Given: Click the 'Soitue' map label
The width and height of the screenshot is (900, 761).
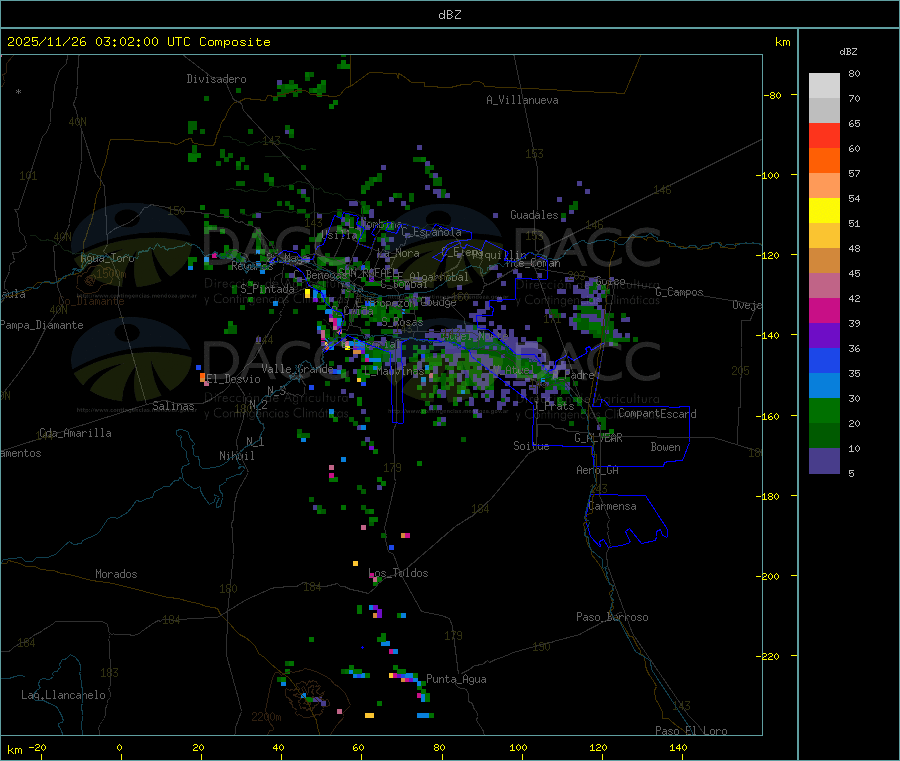Looking at the screenshot, I should pyautogui.click(x=531, y=446).
